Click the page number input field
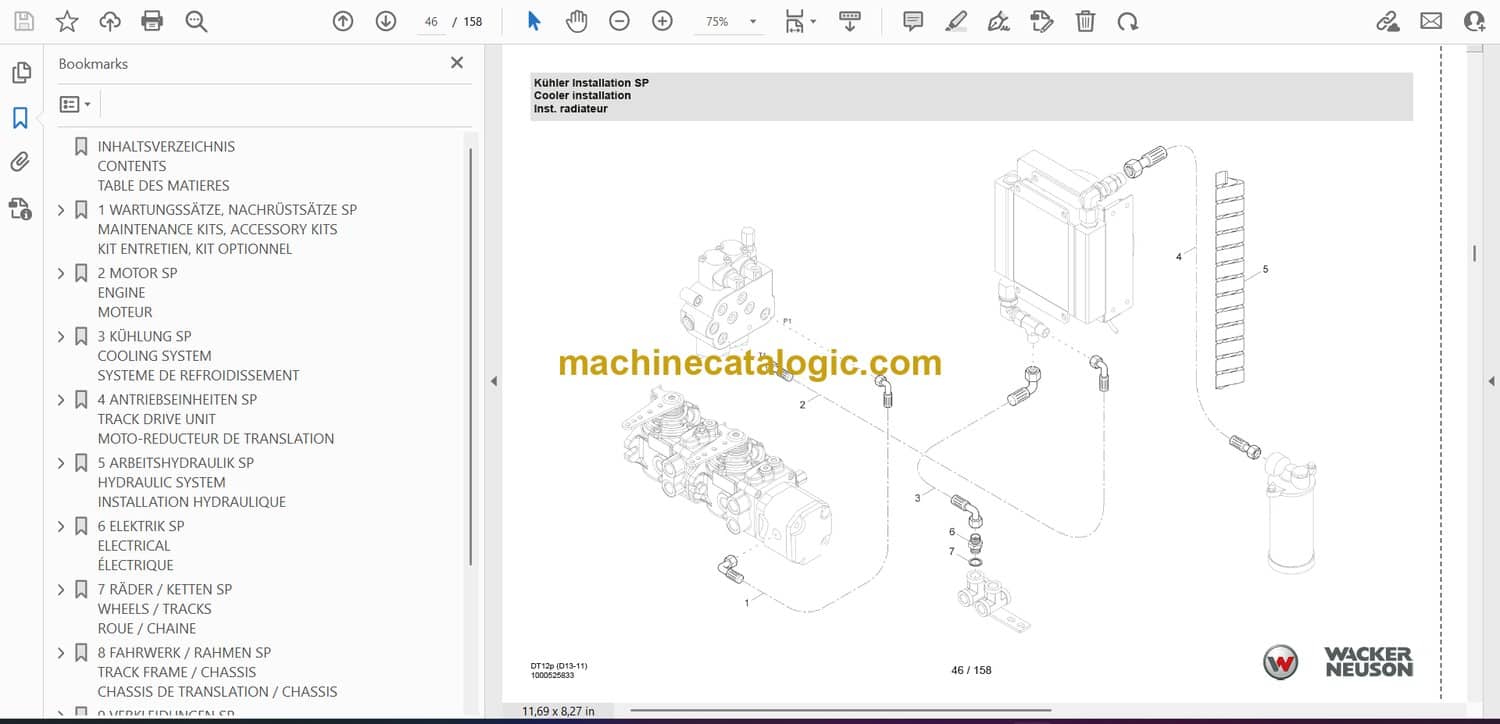Image resolution: width=1500 pixels, height=724 pixels. click(431, 21)
